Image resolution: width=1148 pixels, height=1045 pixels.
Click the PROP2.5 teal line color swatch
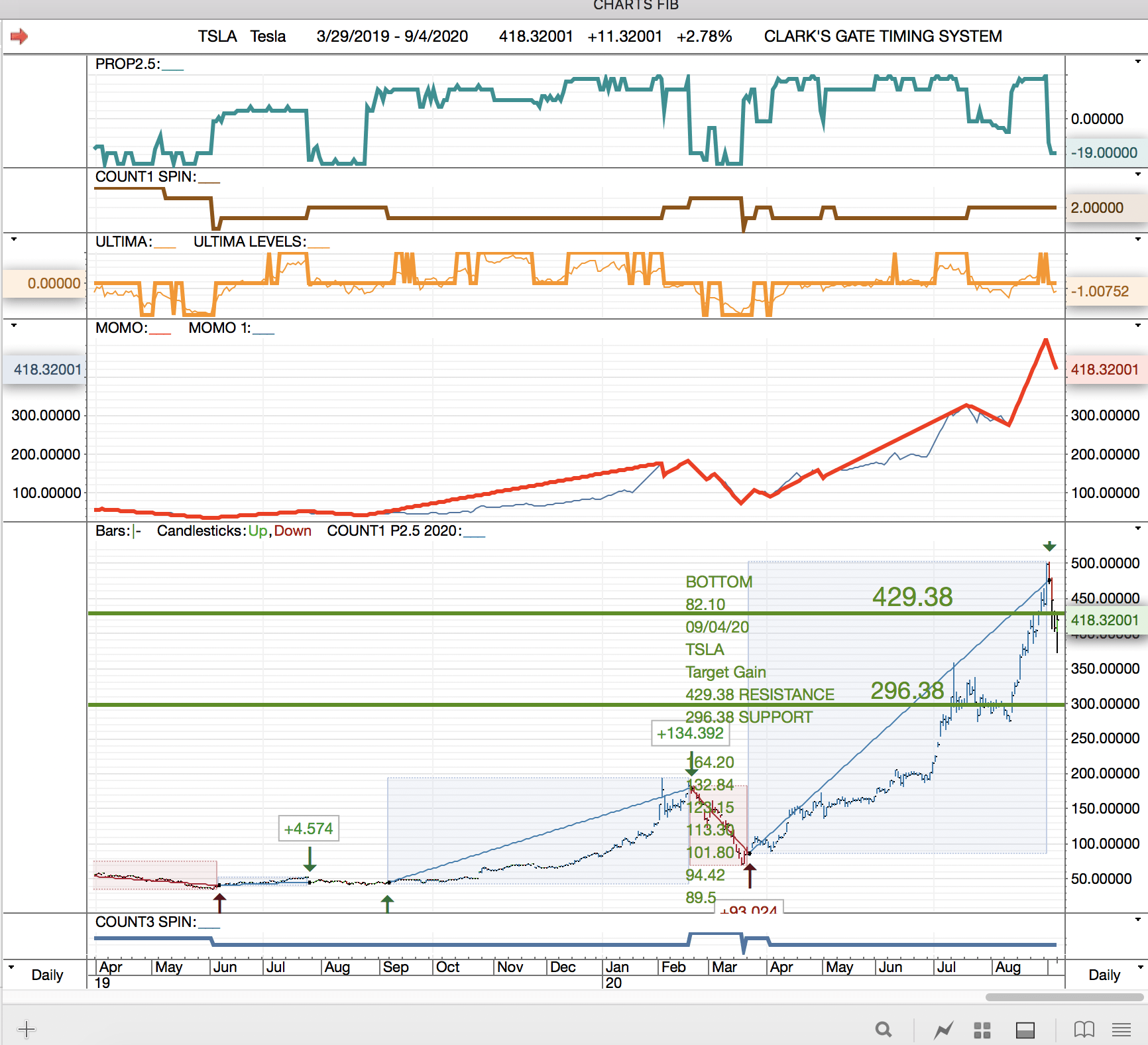(172, 69)
